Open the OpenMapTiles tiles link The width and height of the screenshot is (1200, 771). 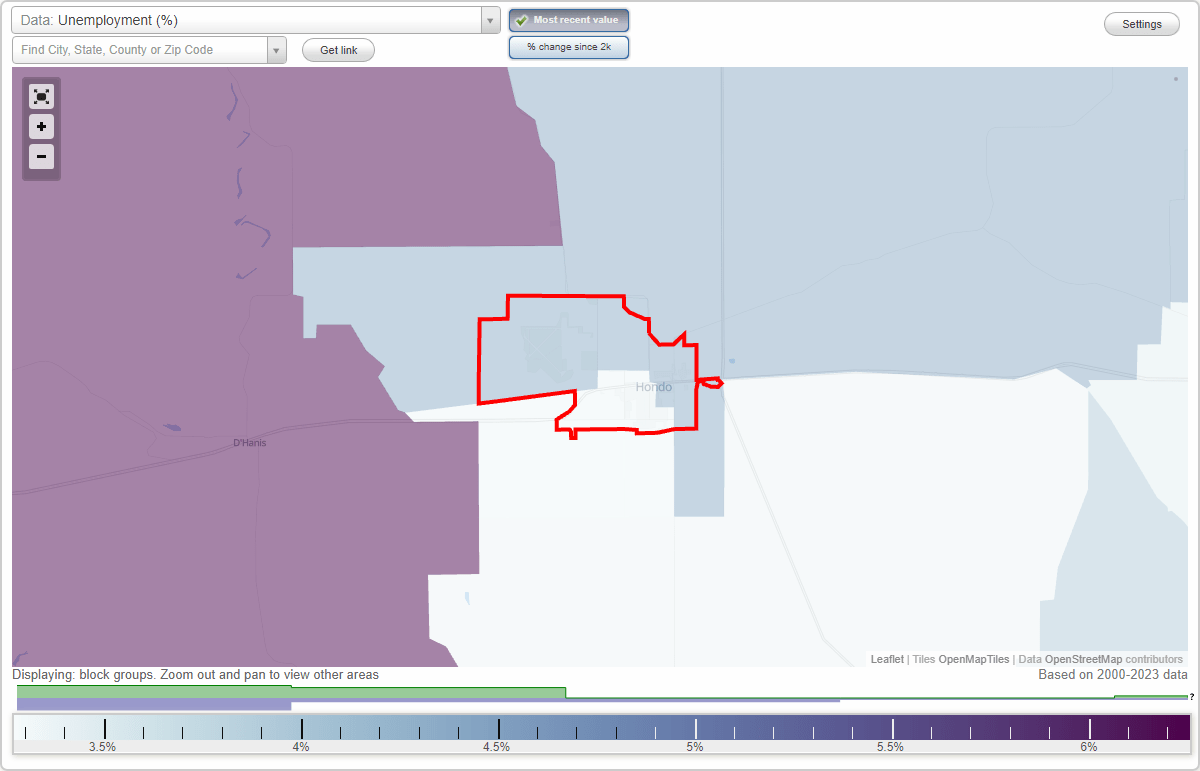[971, 659]
